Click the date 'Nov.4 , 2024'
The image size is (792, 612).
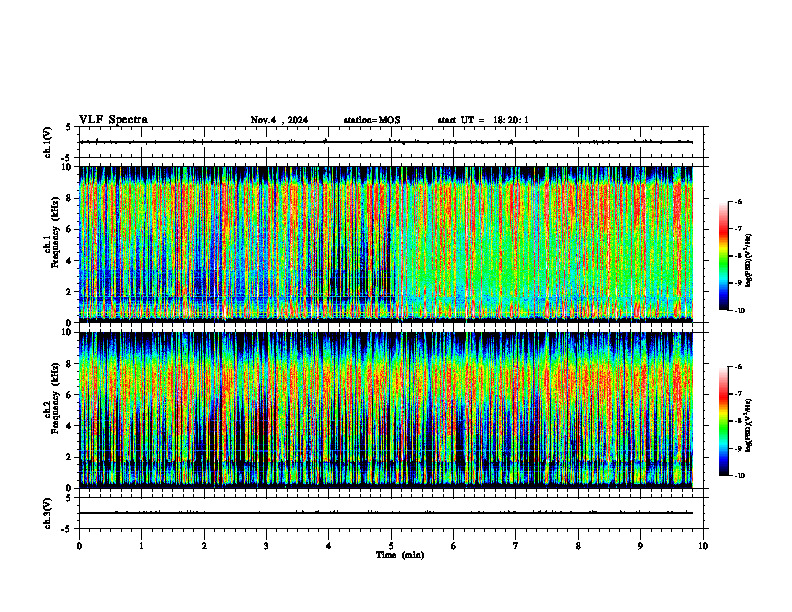pyautogui.click(x=279, y=120)
